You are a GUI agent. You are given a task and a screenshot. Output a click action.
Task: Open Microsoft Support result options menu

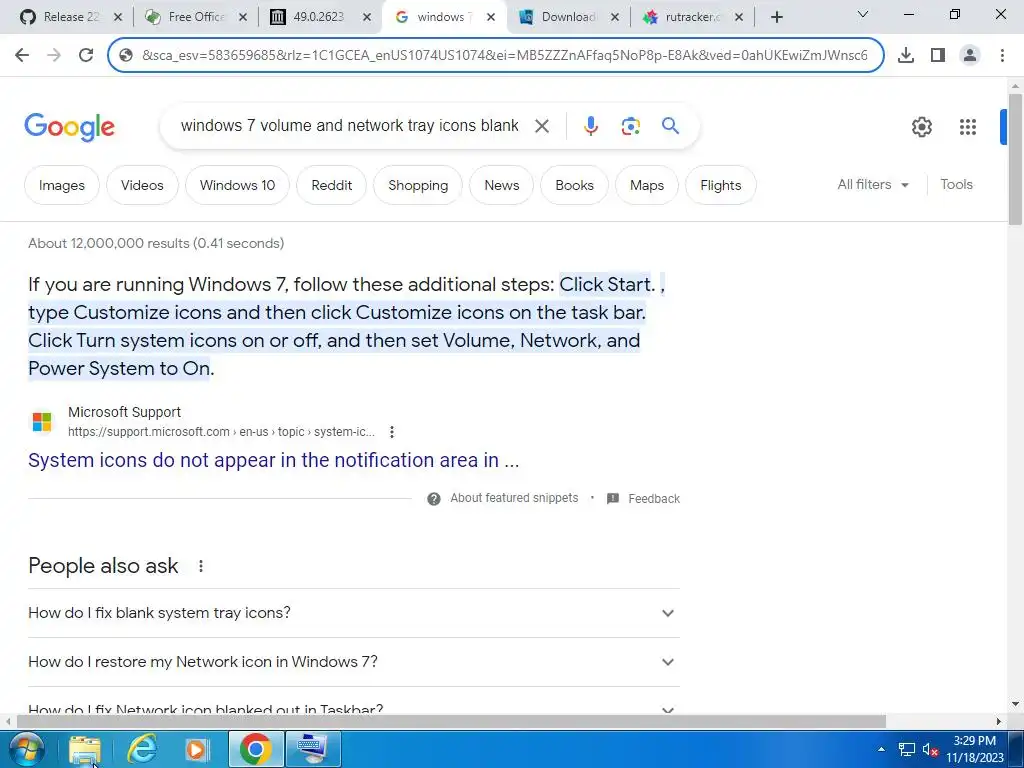(391, 432)
